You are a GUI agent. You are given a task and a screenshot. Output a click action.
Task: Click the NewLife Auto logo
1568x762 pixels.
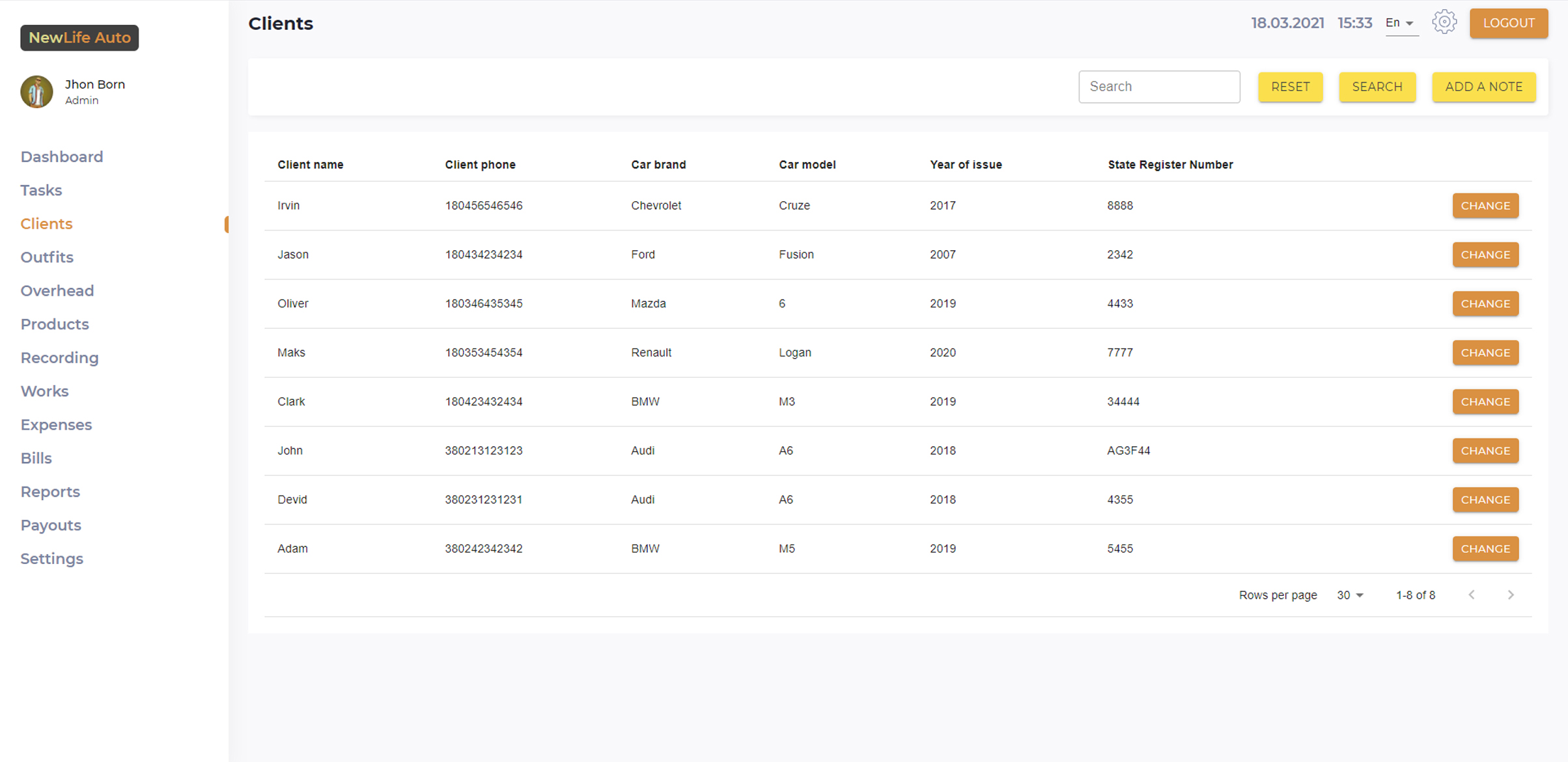pyautogui.click(x=79, y=38)
